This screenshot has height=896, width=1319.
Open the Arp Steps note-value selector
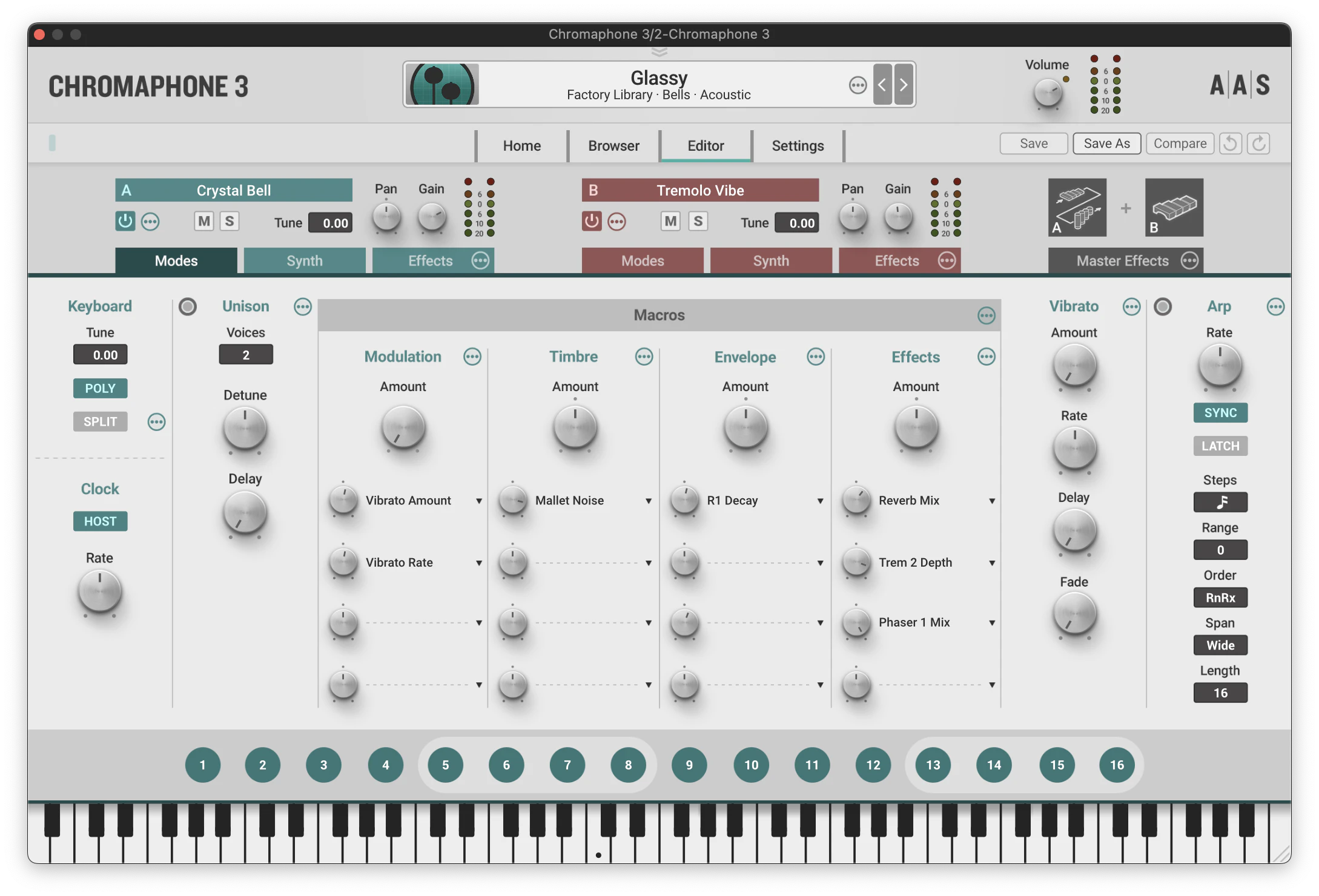tap(1220, 502)
